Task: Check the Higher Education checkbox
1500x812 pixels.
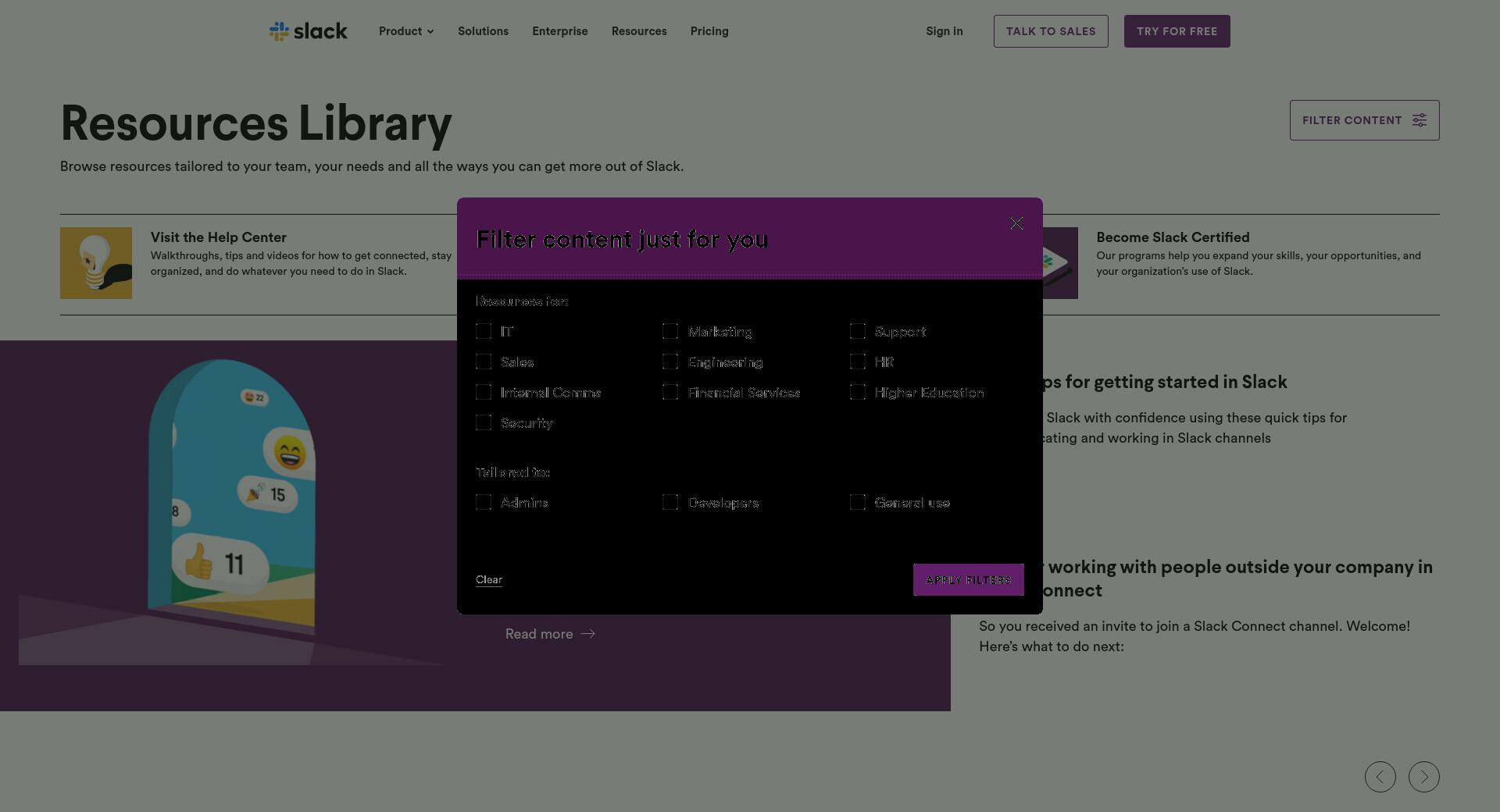Action: [x=858, y=392]
